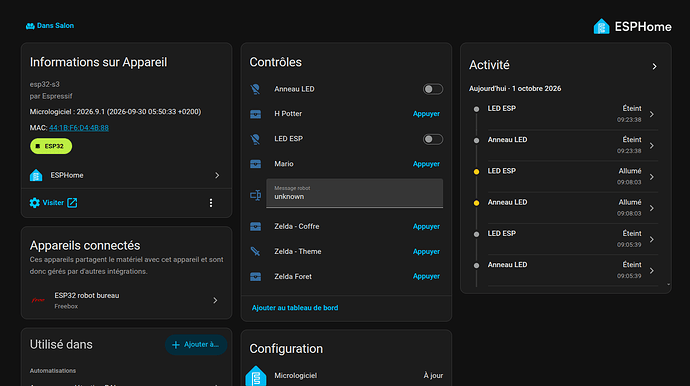This screenshot has width=690, height=386.
Task: Click the ESP32 label chip
Action: point(51,146)
